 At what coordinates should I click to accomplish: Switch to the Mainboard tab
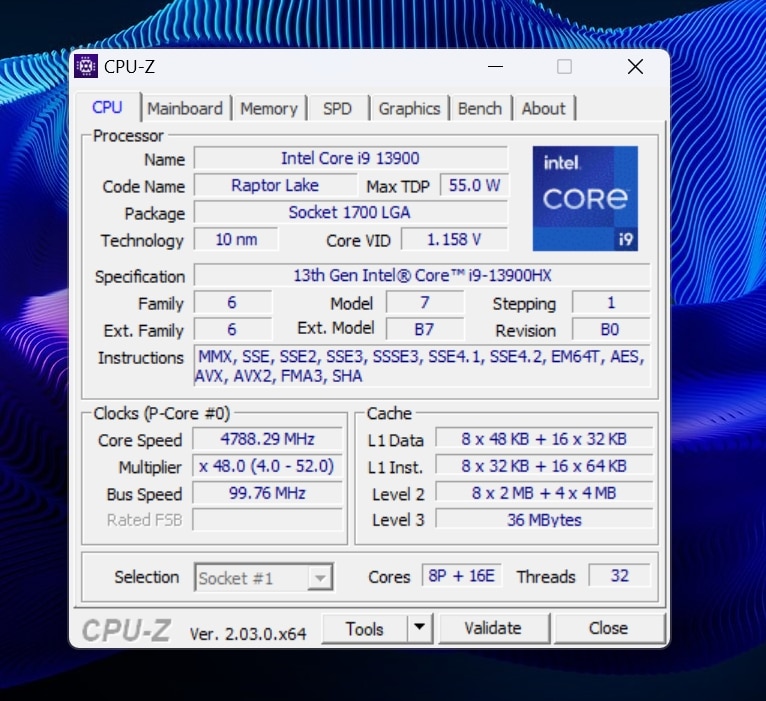click(x=185, y=109)
